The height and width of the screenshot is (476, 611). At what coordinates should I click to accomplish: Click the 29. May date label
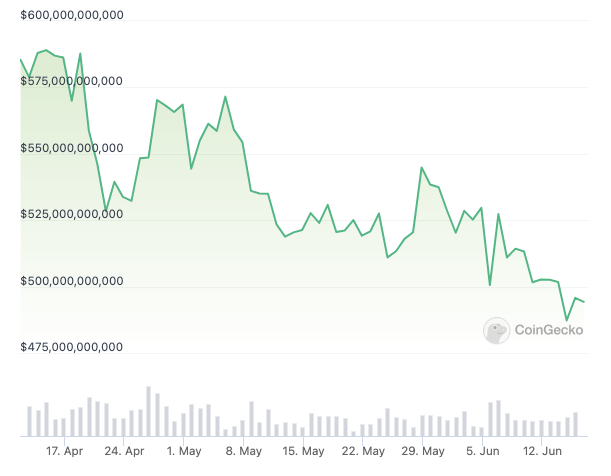[x=424, y=451]
